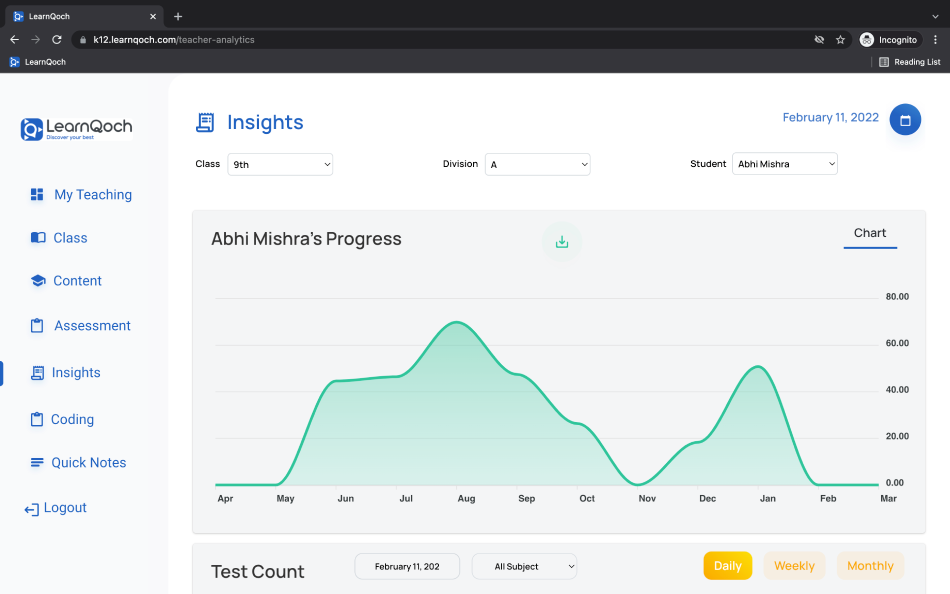Expand the Division A dropdown
This screenshot has width=950, height=594.
click(537, 164)
